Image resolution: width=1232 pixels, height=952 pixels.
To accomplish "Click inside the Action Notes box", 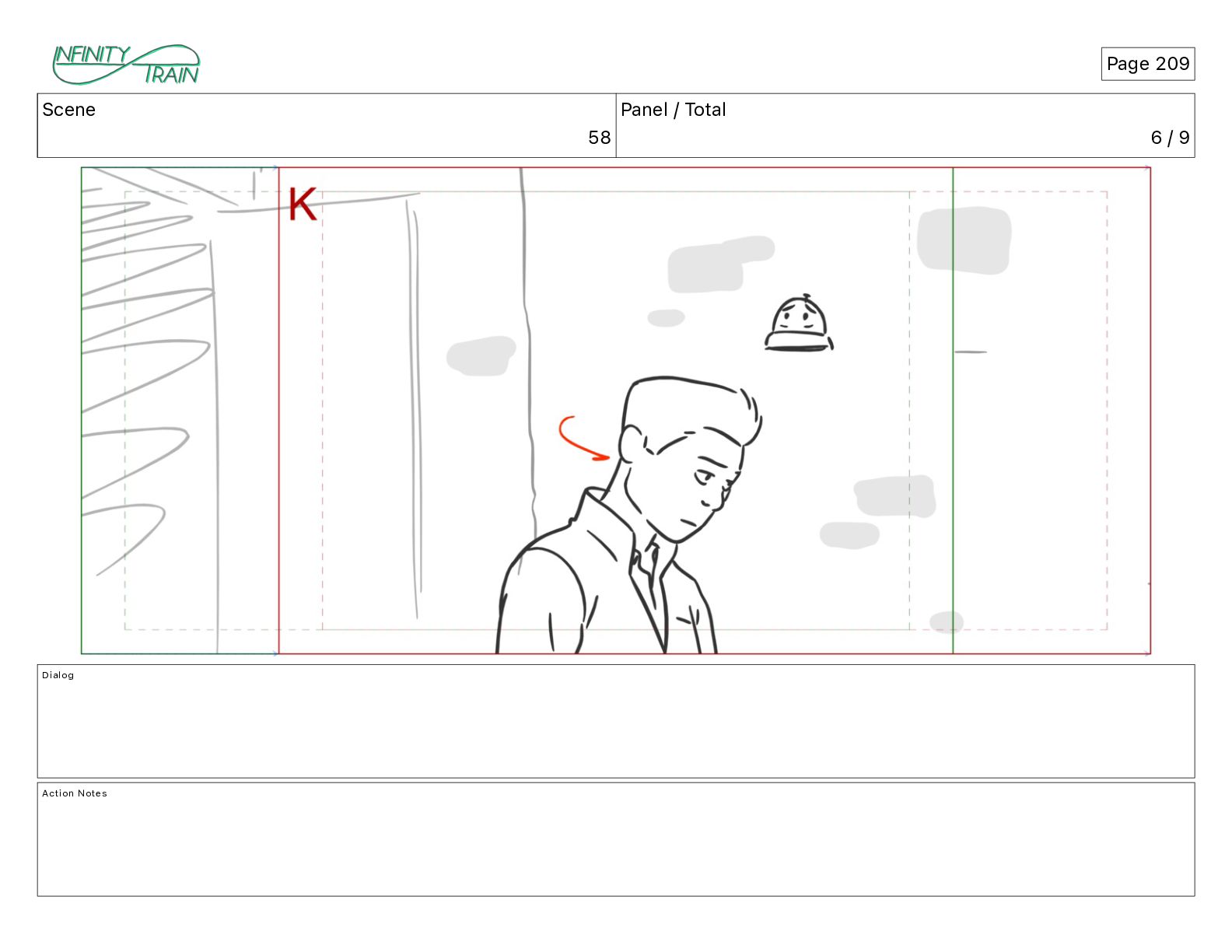I will [616, 839].
